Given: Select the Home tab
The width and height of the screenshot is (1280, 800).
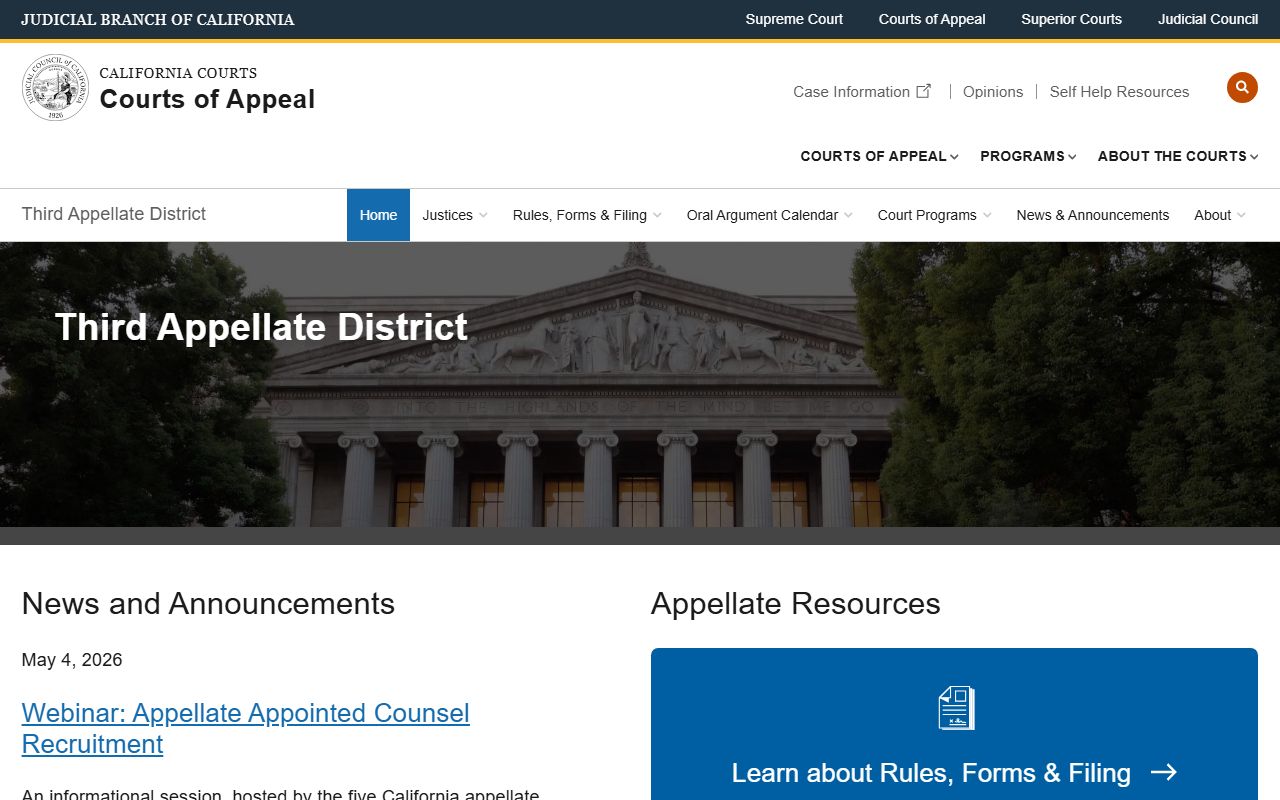Looking at the screenshot, I should pyautogui.click(x=378, y=215).
